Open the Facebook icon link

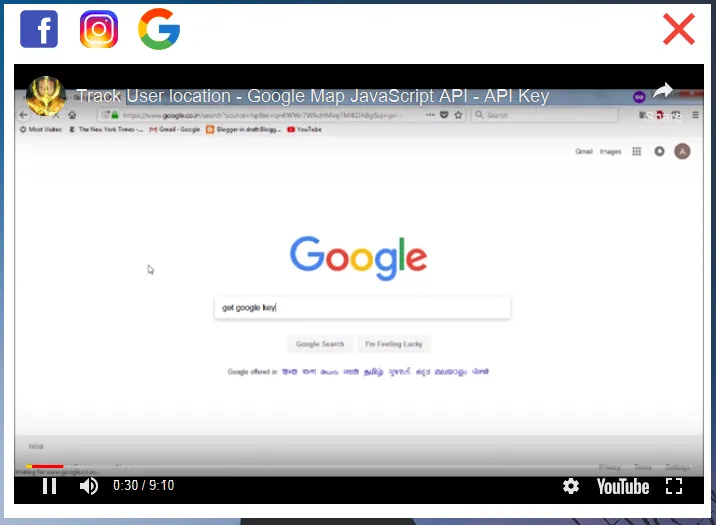point(39,29)
